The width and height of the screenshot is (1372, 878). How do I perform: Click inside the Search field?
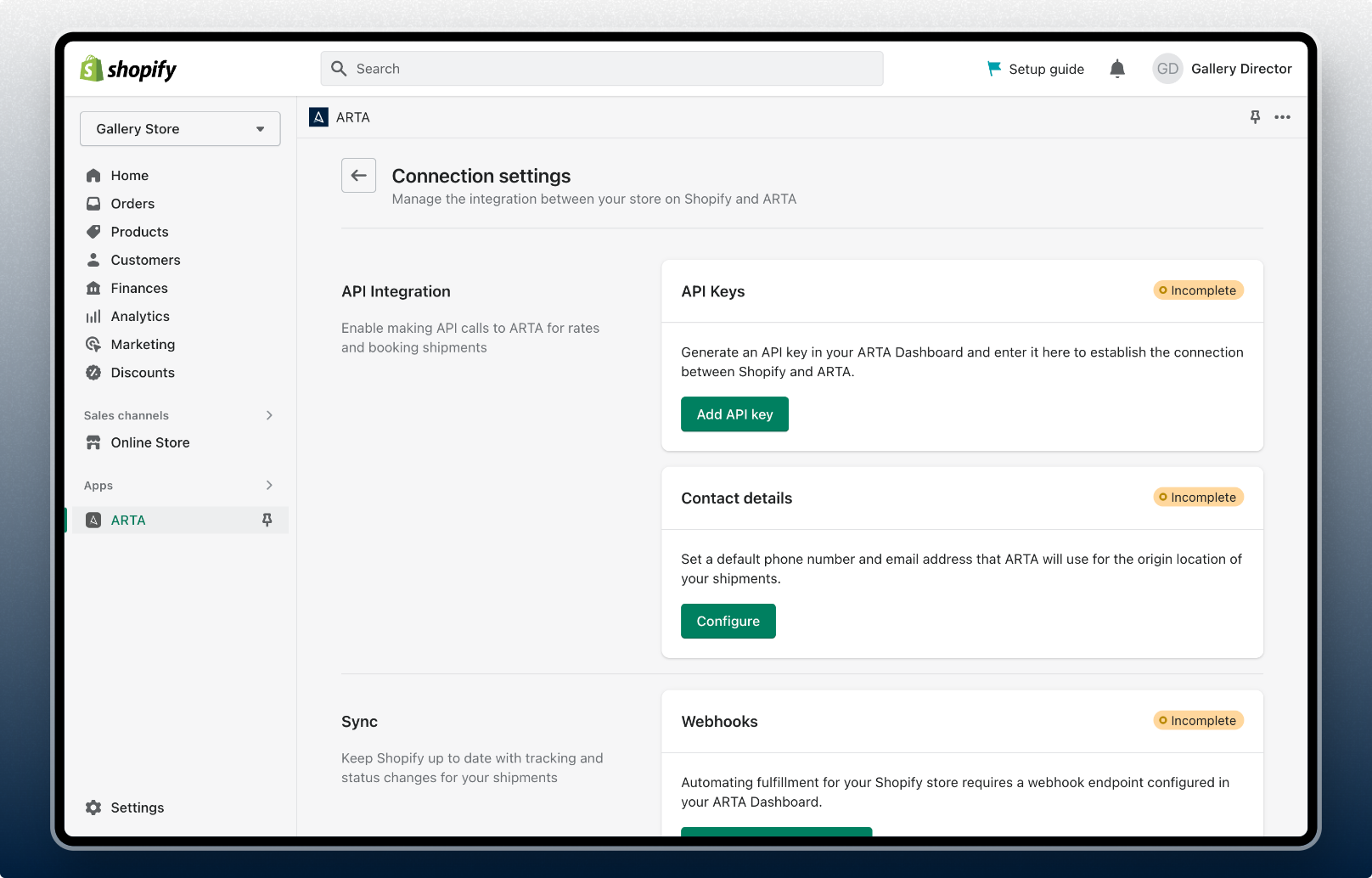602,69
